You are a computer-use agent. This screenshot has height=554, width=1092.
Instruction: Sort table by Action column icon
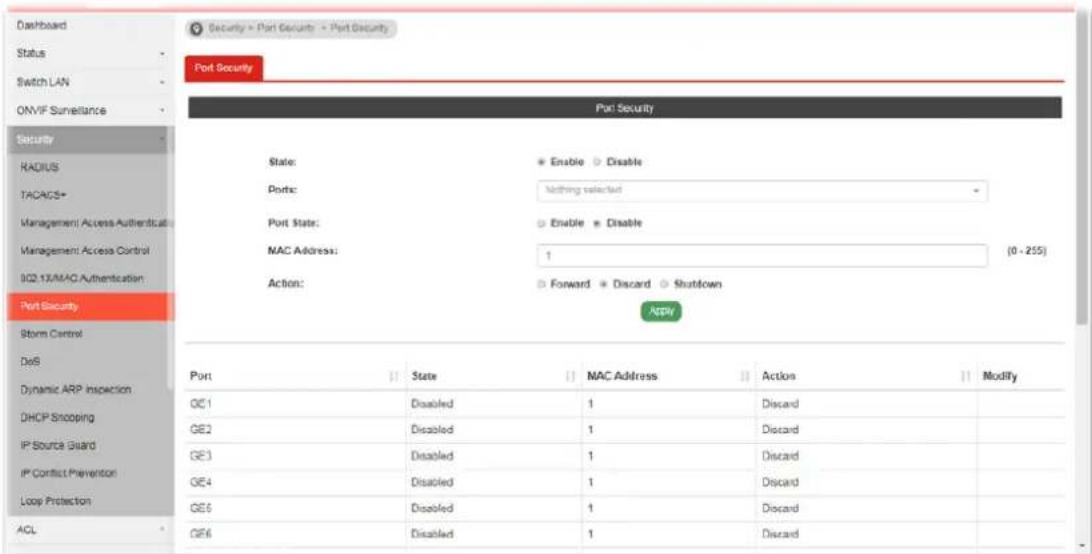point(966,376)
